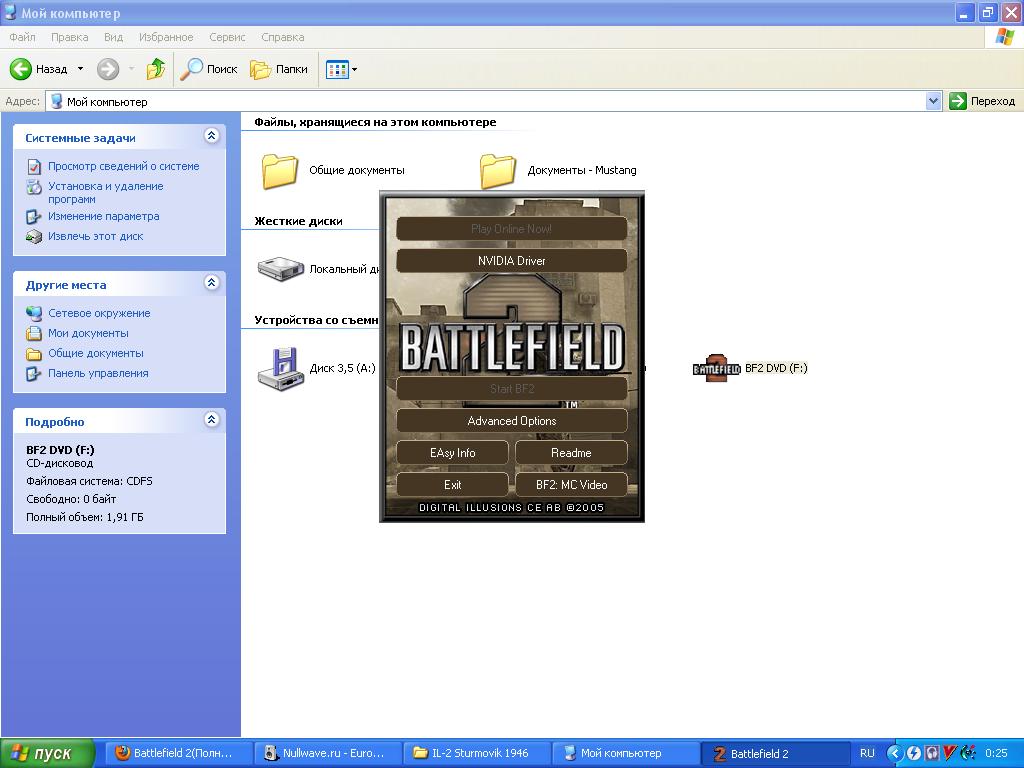Click the green Up folder icon
Image resolution: width=1024 pixels, height=768 pixels.
(155, 69)
